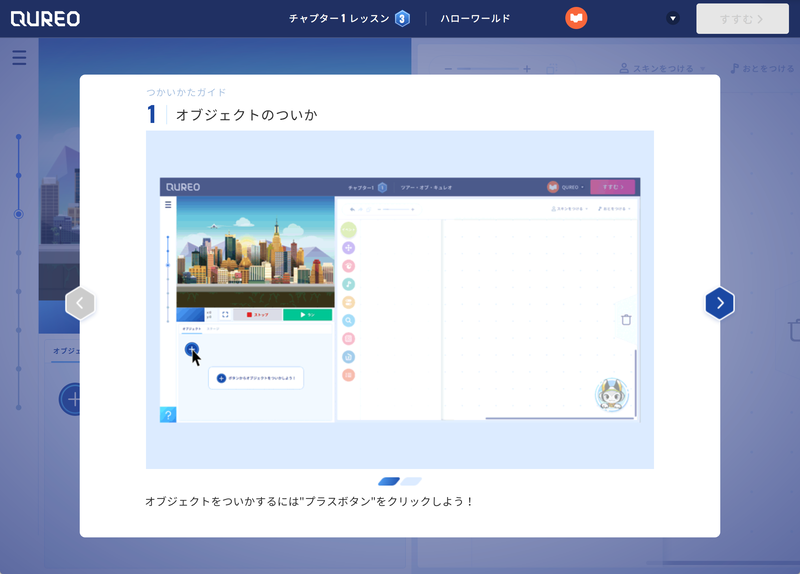Click the QUREO logo in header
800x574 pixels.
click(x=45, y=19)
